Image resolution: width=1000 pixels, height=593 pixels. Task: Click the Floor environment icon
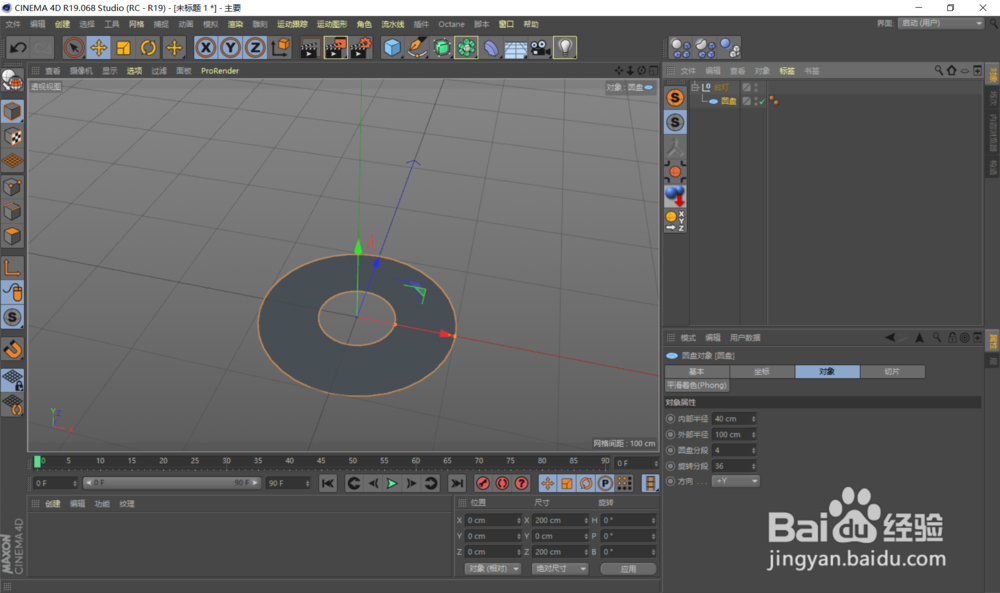(x=515, y=48)
